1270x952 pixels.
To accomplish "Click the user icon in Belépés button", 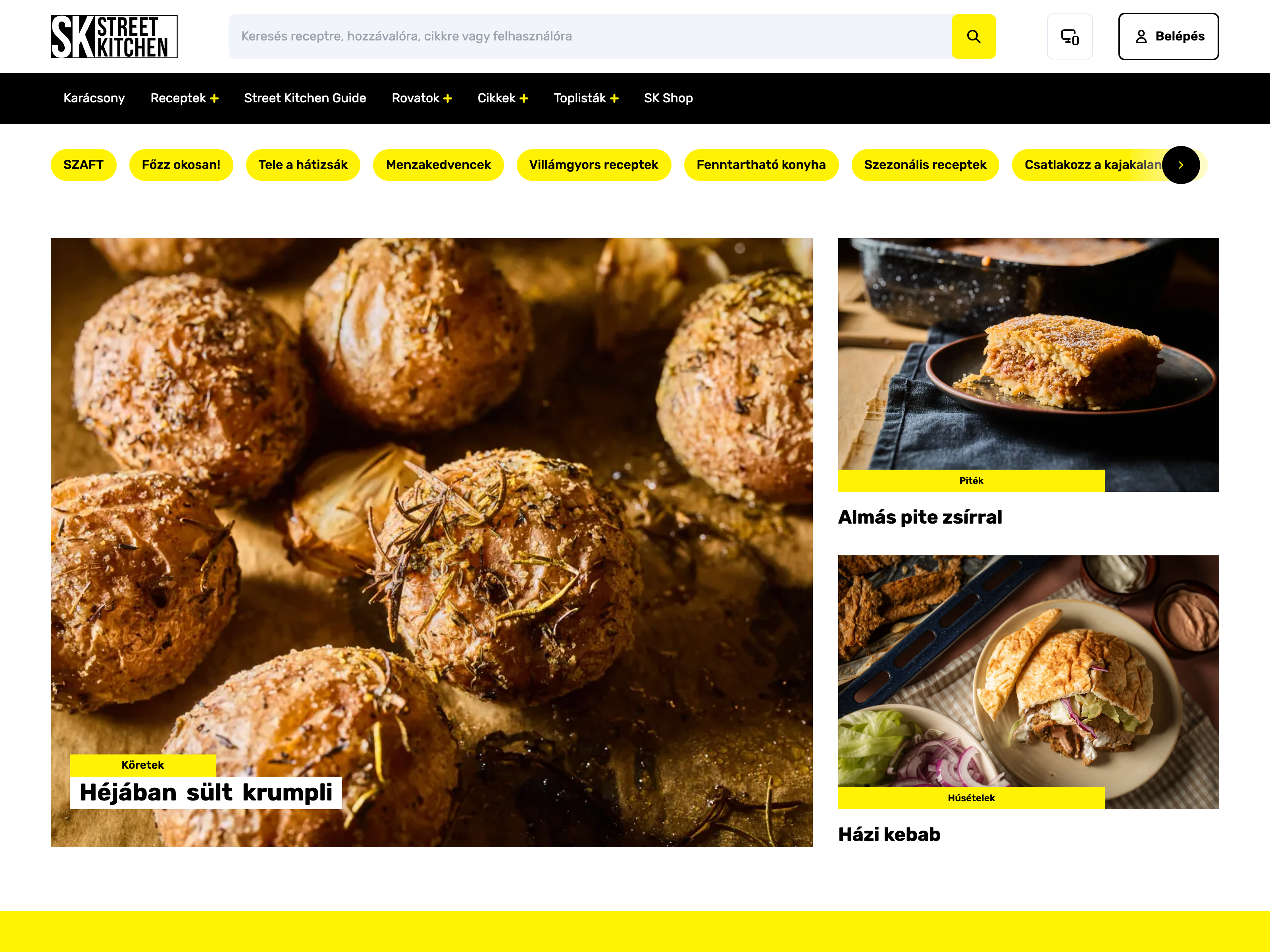I will point(1141,37).
